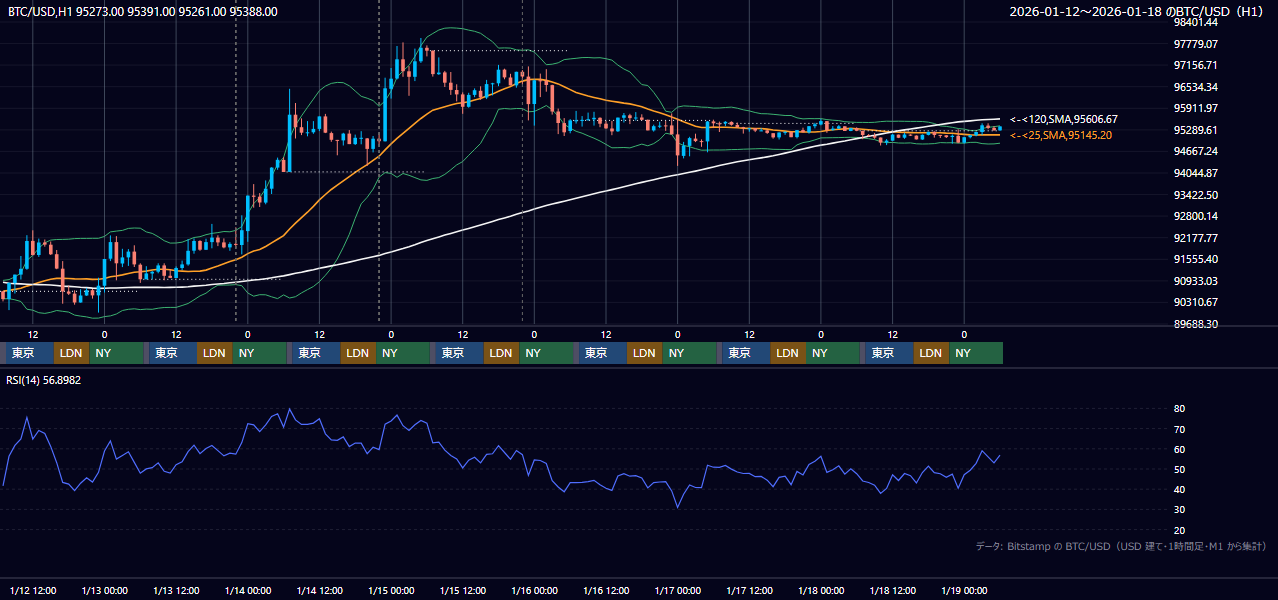Click price axis value 90933.03
This screenshot has height=600, width=1278.
(1195, 281)
